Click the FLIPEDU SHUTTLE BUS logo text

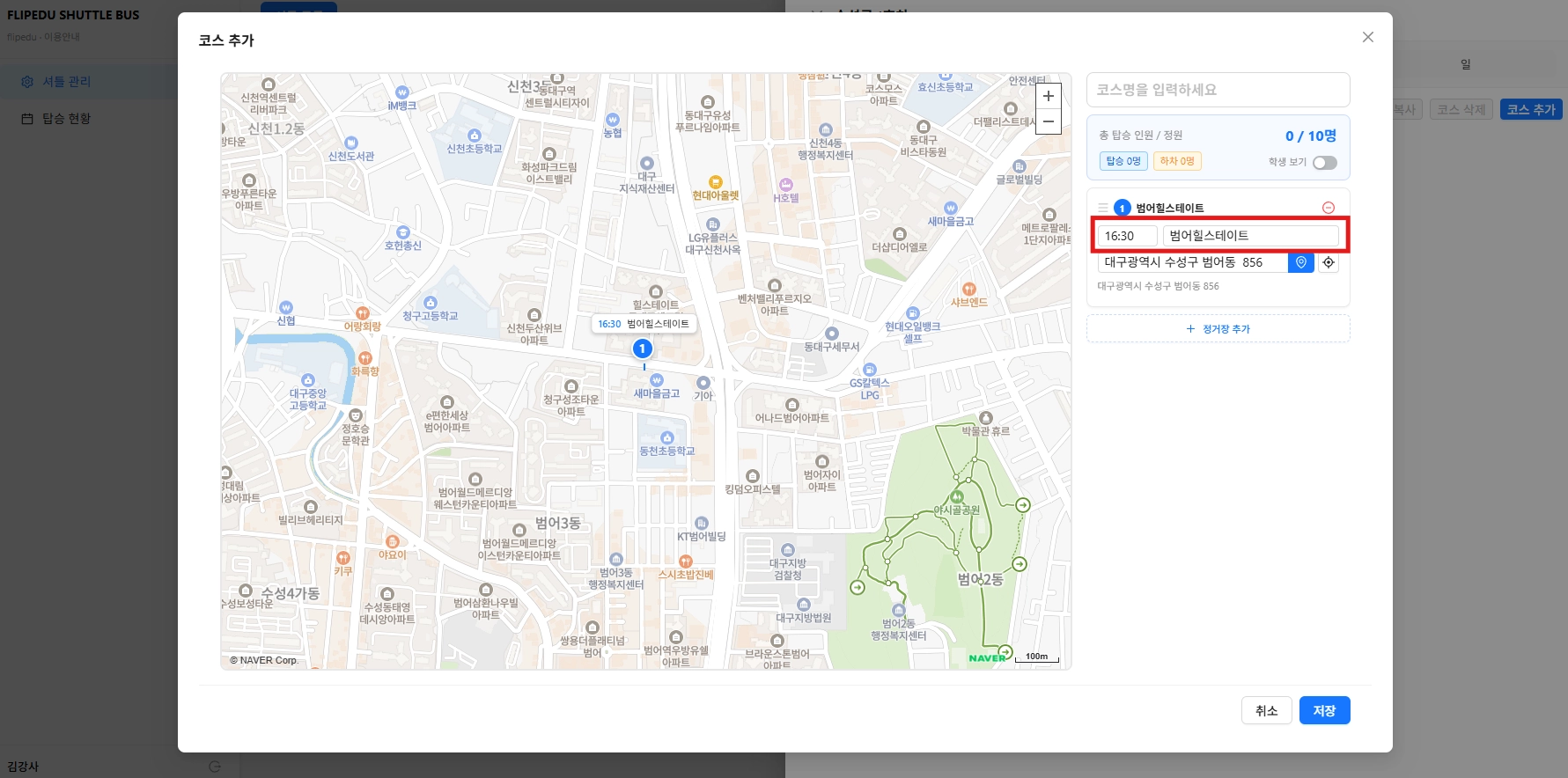pos(73,15)
